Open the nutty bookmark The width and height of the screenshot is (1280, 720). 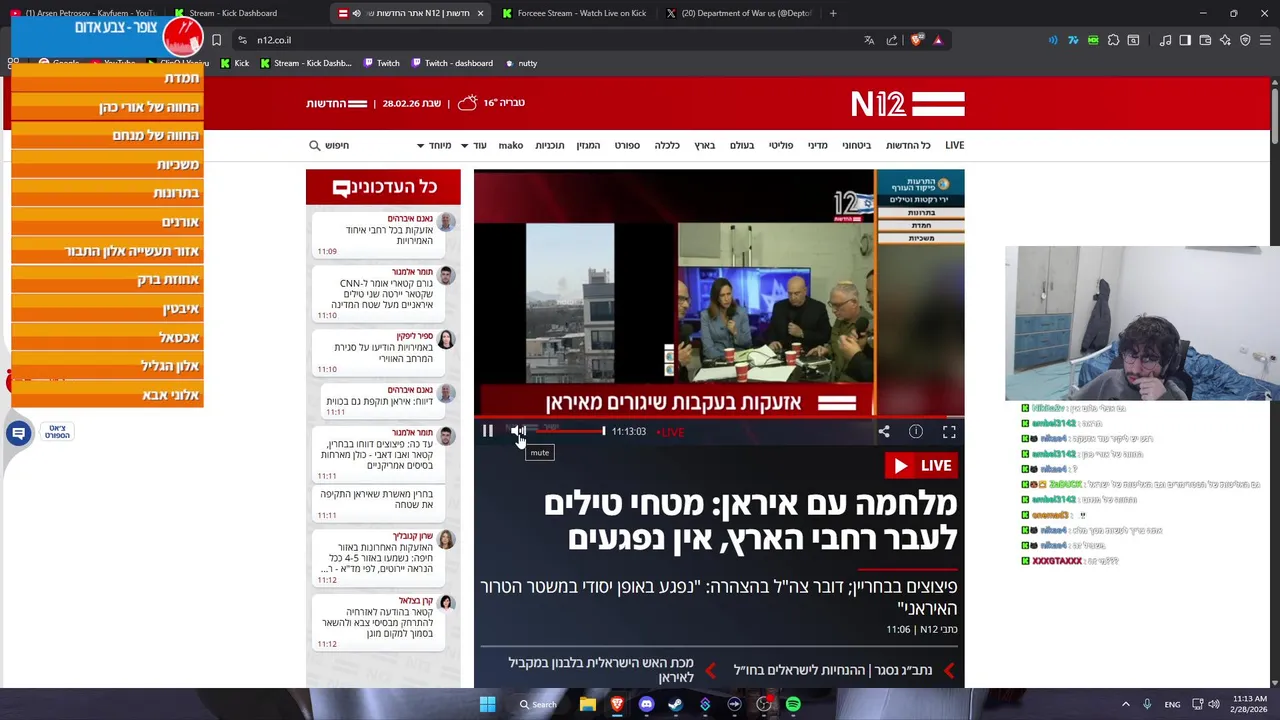coord(521,63)
